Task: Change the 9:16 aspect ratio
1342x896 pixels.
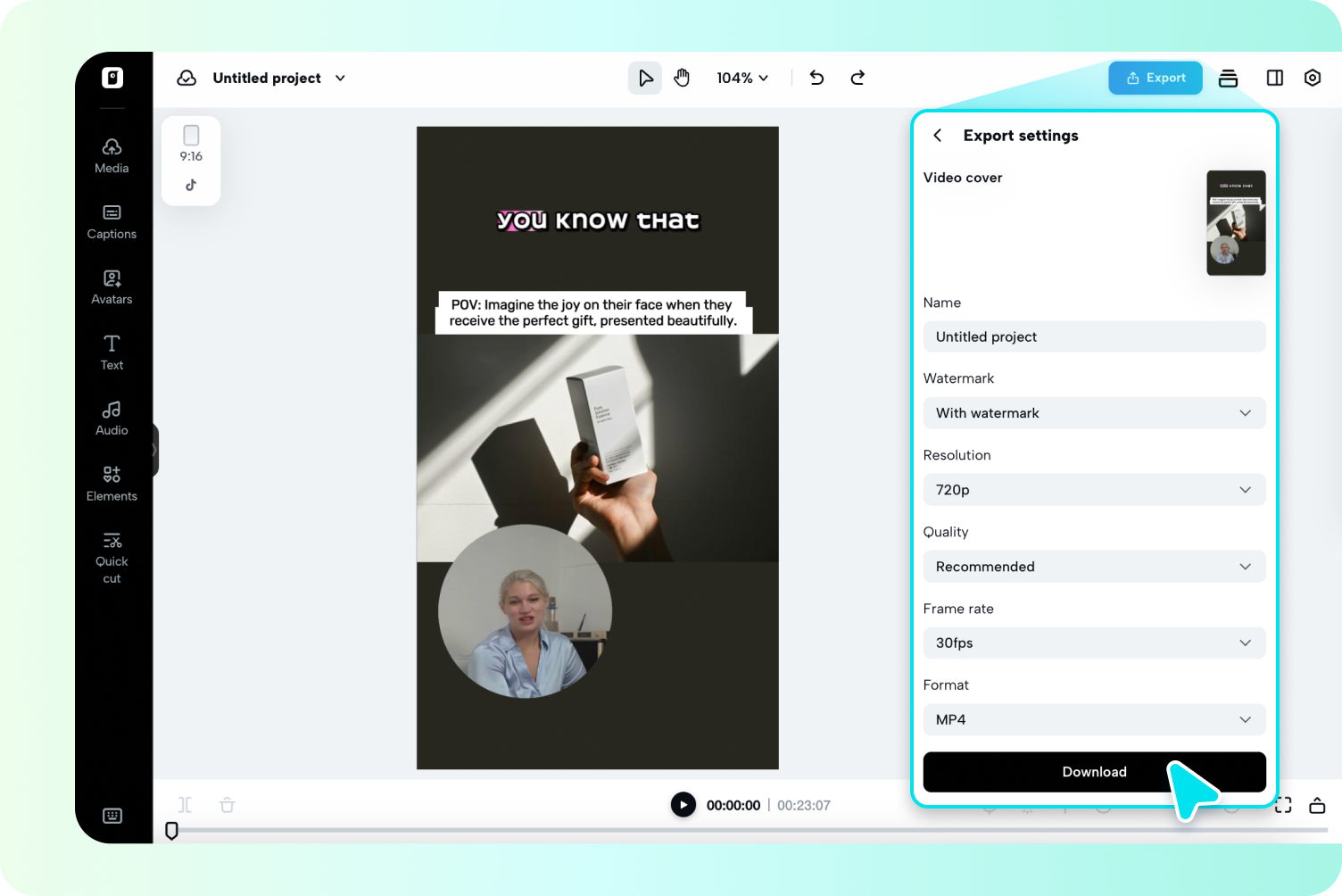Action: click(x=191, y=144)
